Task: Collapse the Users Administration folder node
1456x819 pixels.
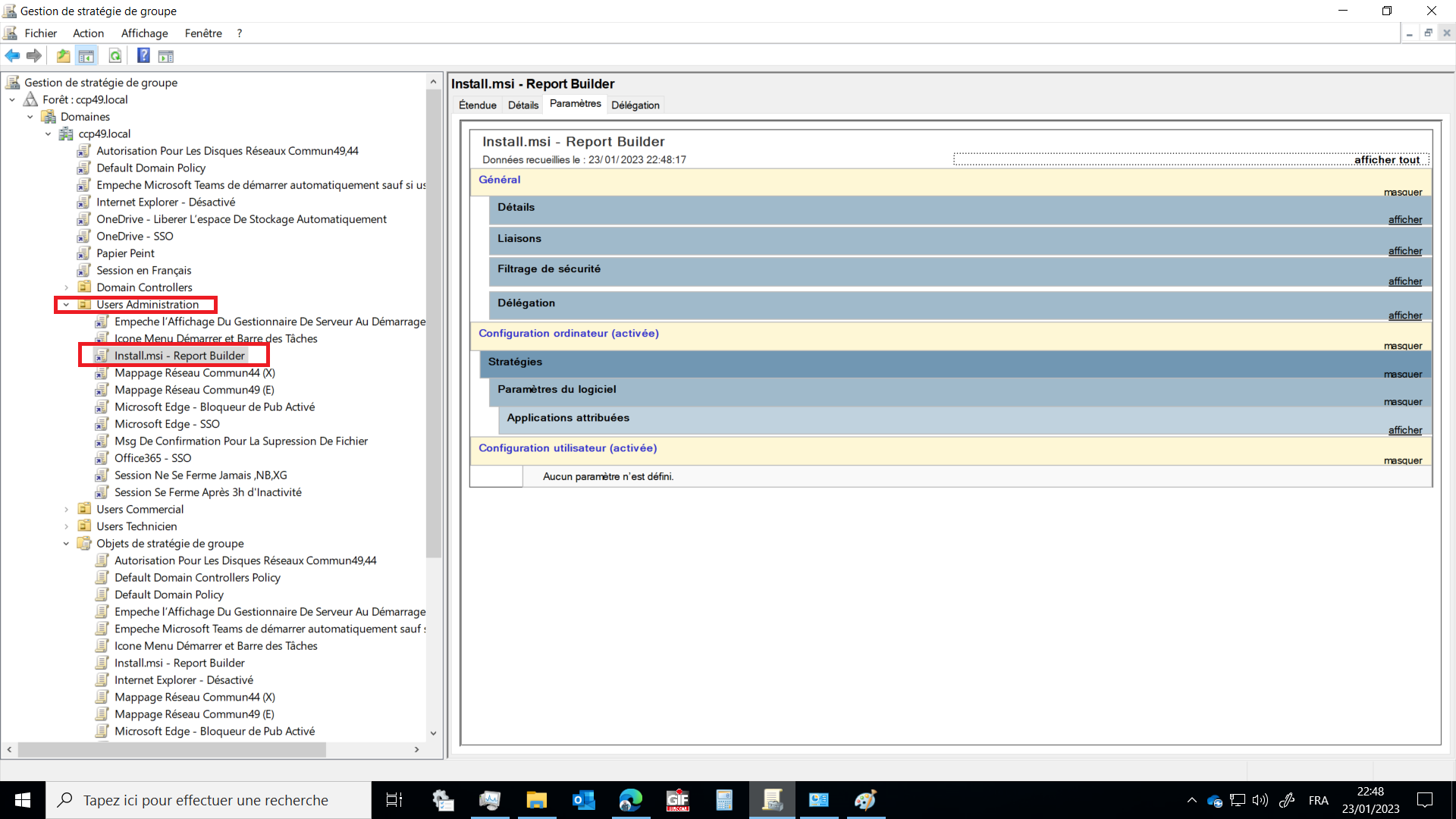Action: 66,305
